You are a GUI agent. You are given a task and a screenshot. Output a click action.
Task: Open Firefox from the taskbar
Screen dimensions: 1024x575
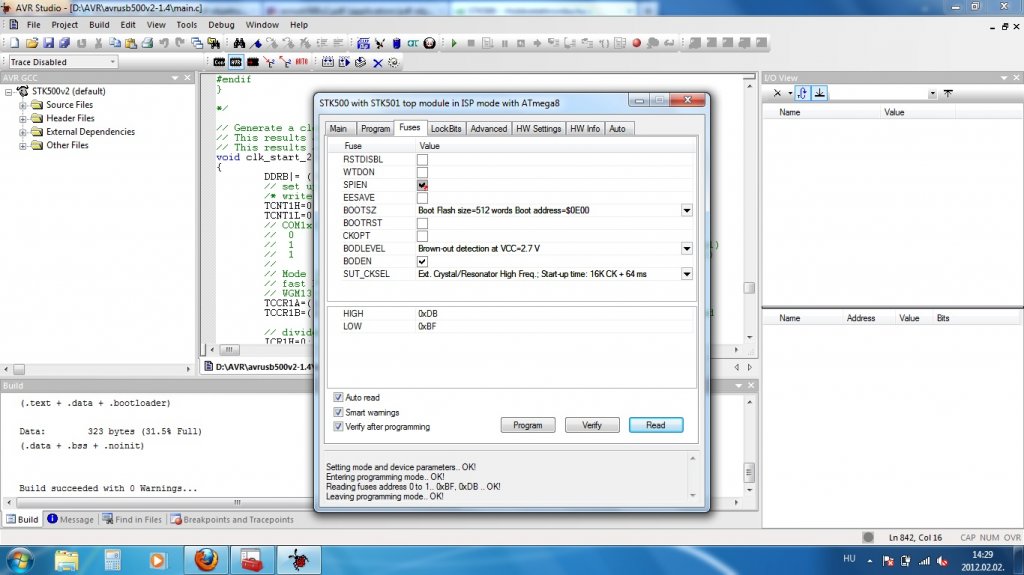click(206, 560)
